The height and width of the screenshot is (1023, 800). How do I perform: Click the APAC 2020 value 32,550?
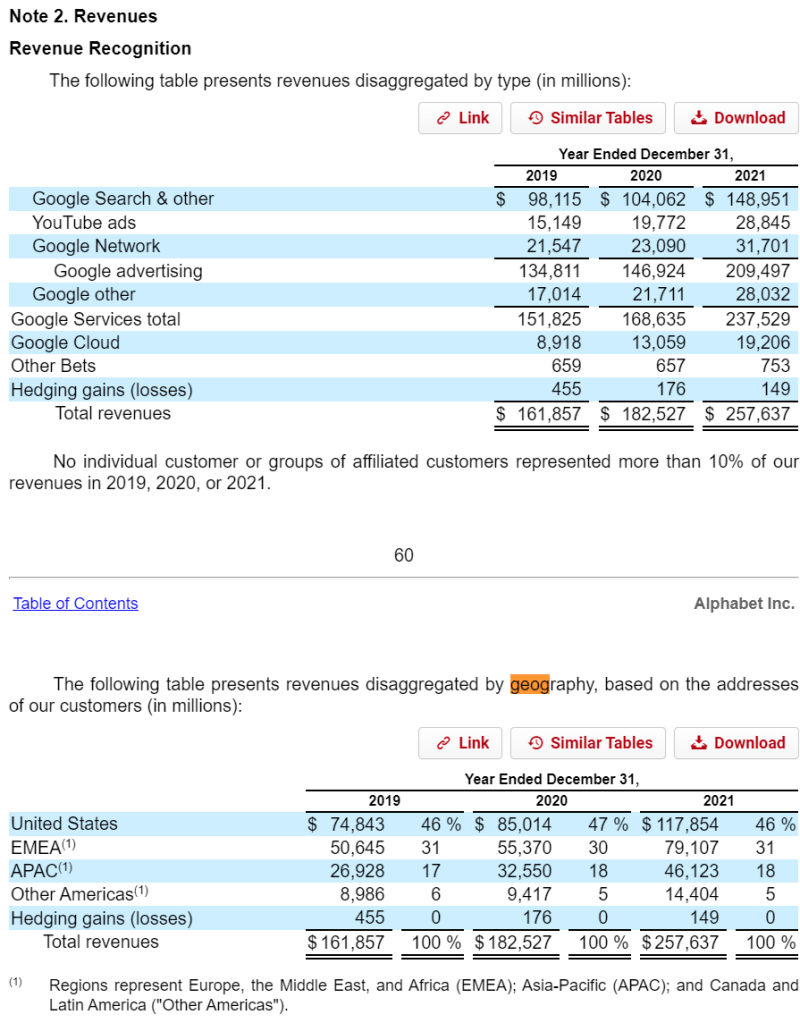click(x=524, y=871)
